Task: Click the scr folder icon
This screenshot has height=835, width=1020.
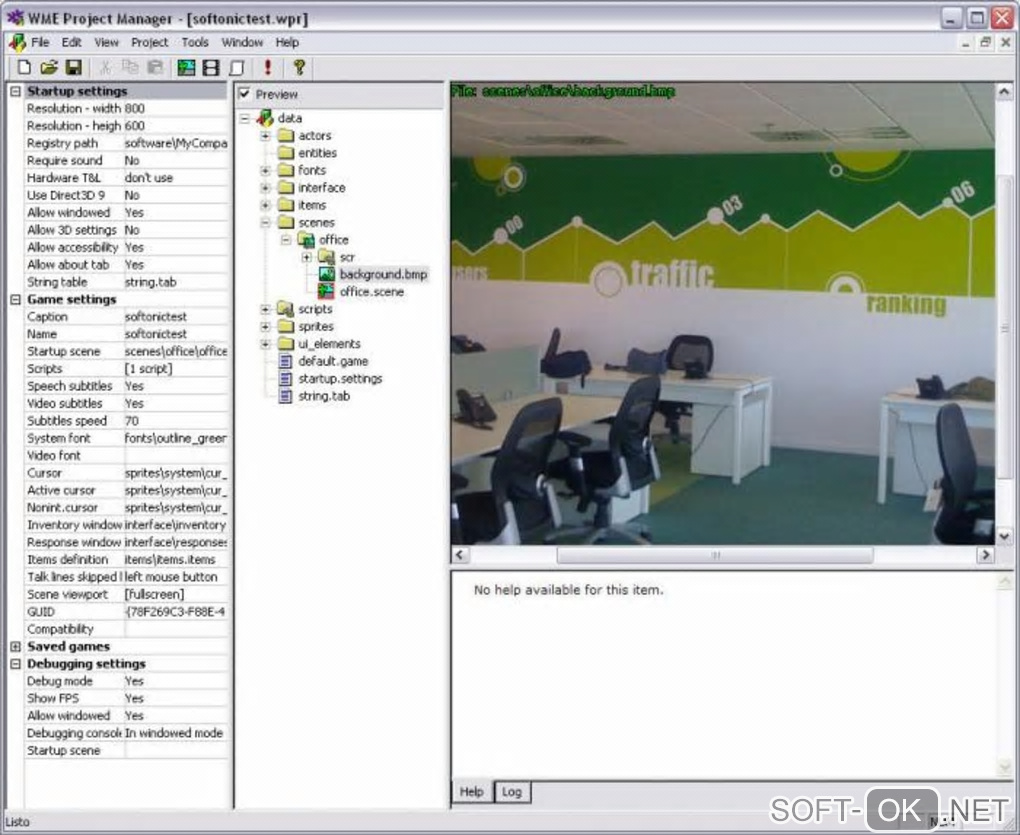Action: (327, 257)
